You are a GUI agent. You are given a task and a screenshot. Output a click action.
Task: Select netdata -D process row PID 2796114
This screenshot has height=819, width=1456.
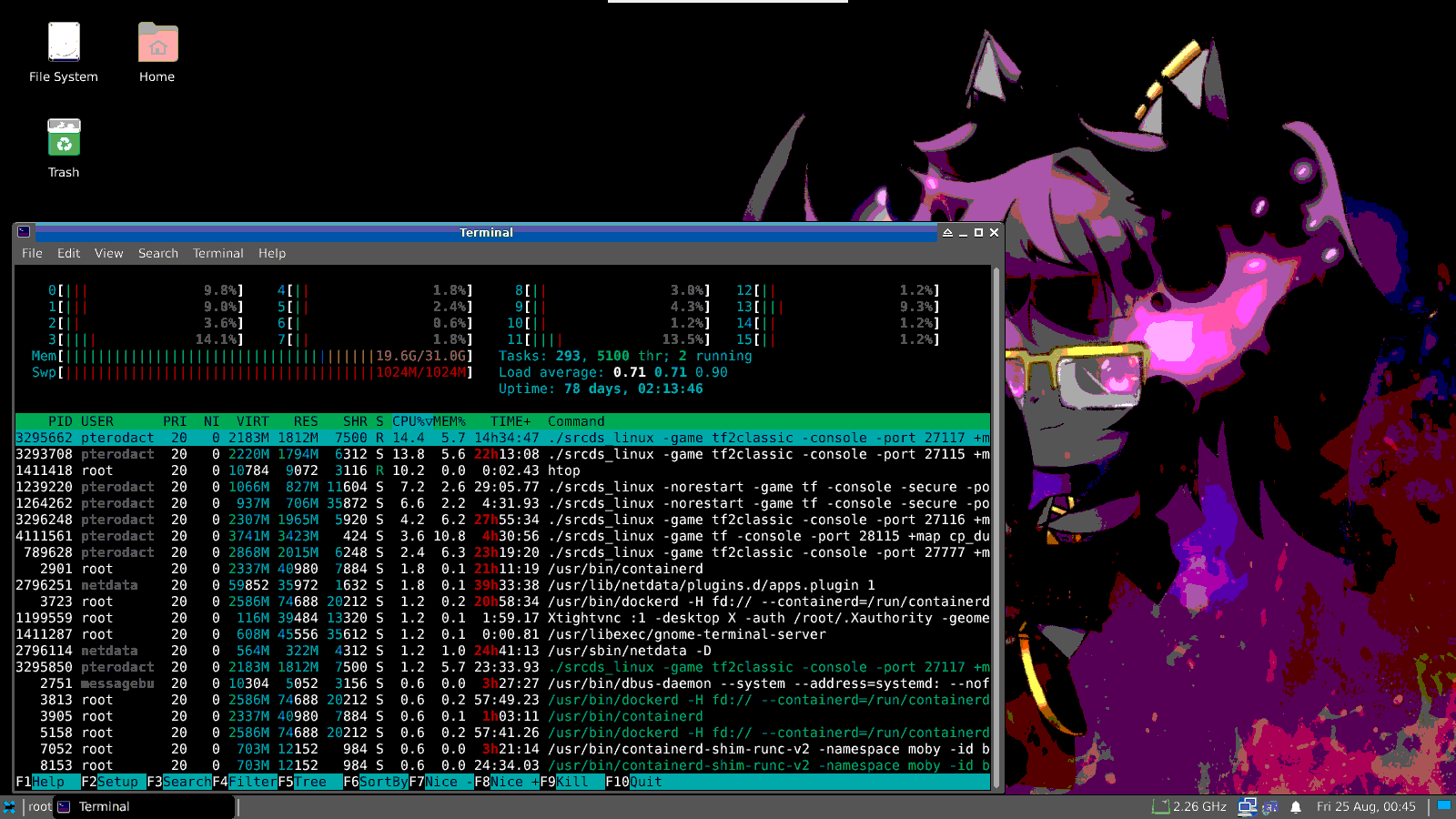point(502,651)
